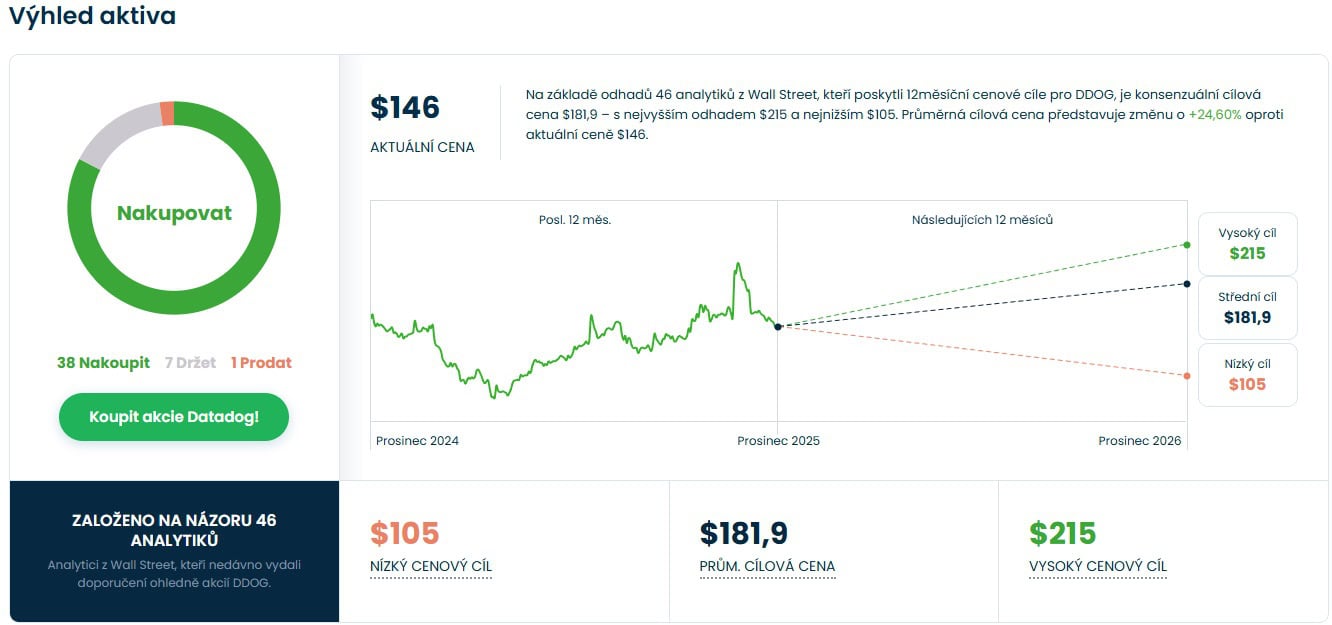Open the "PRŮM. CÍLOVÁ CENA" underlined label
Image resolution: width=1332 pixels, height=625 pixels.
(767, 567)
